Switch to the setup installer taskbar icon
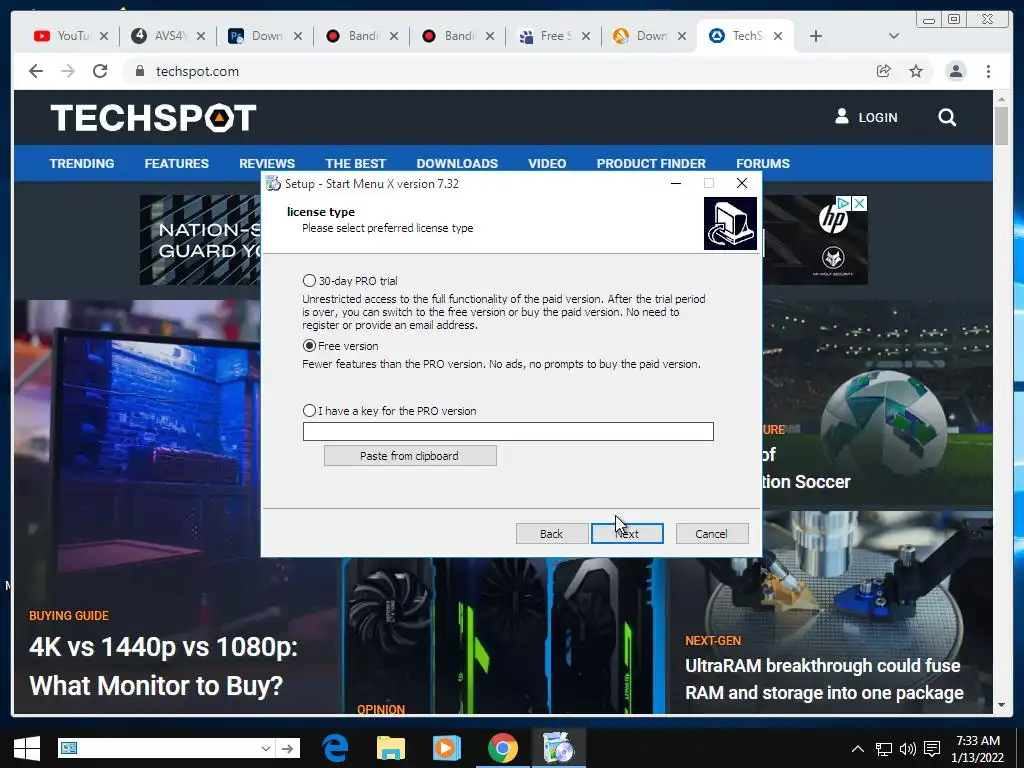Viewport: 1024px width, 768px height. pos(558,748)
